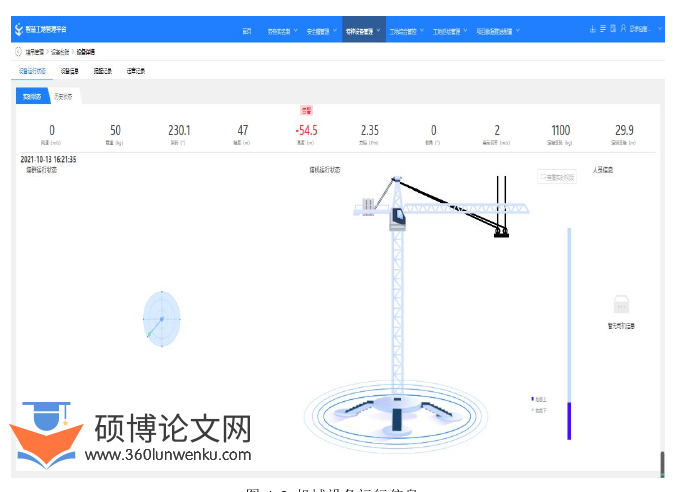
Task: Expand the user account chevron at the header's right end
Action: point(660,29)
